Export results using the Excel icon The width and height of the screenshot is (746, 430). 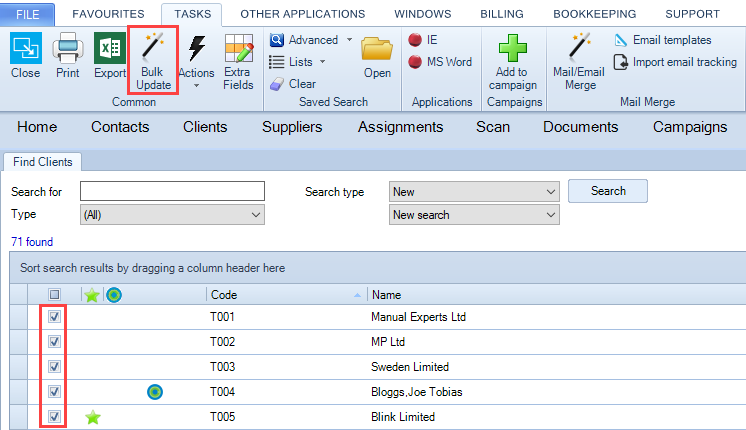coord(110,48)
